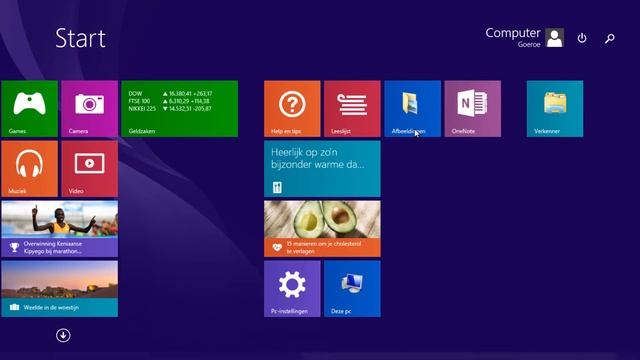Image resolution: width=640 pixels, height=360 pixels.
Task: Open the Verkenner file explorer tile
Action: pos(555,109)
